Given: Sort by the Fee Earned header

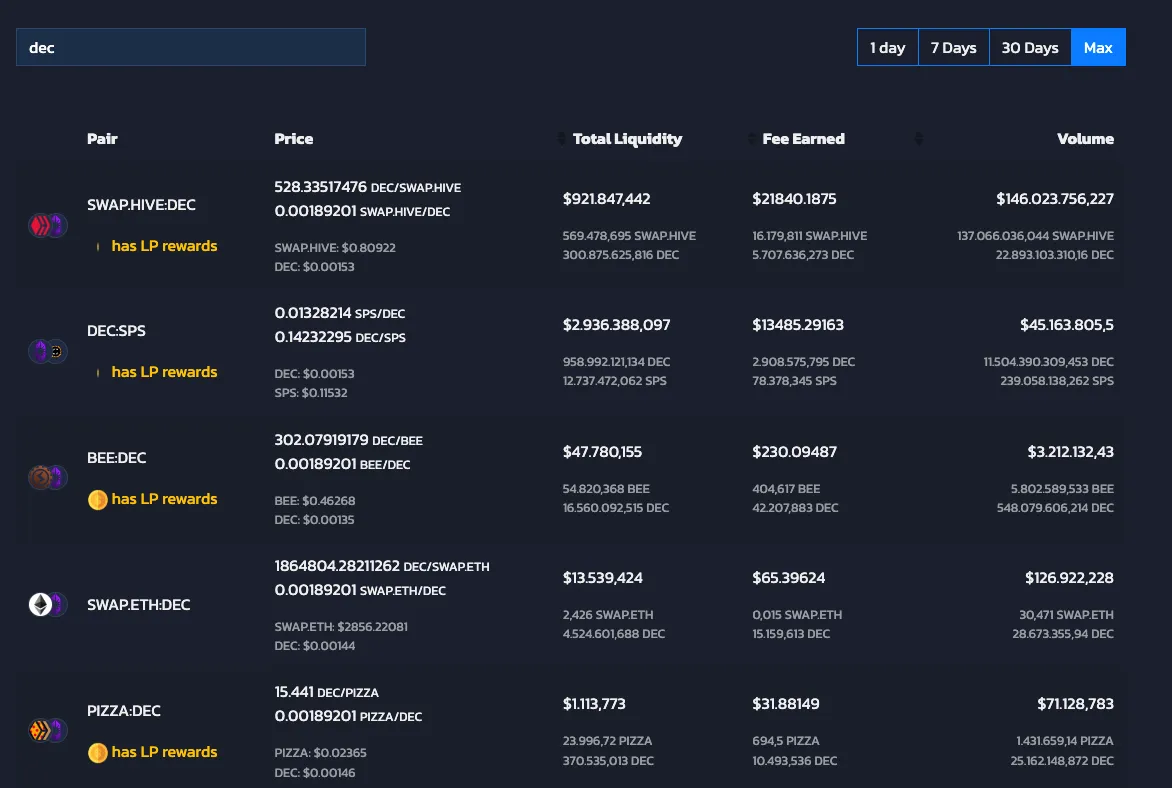Looking at the screenshot, I should point(804,138).
